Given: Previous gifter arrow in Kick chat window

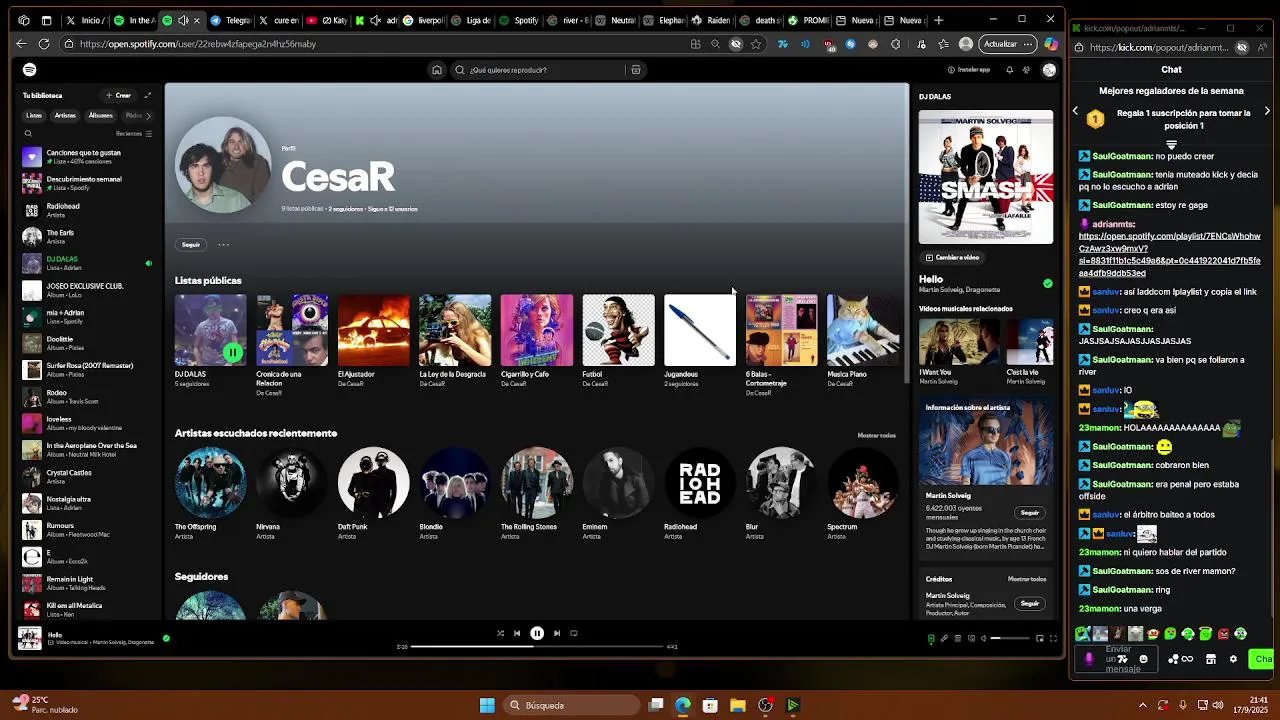Looking at the screenshot, I should click(1076, 111).
